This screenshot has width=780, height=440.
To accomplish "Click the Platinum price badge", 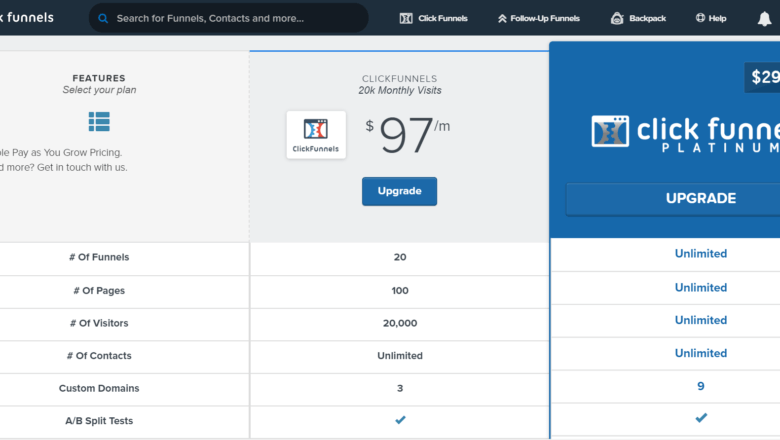I will (762, 77).
